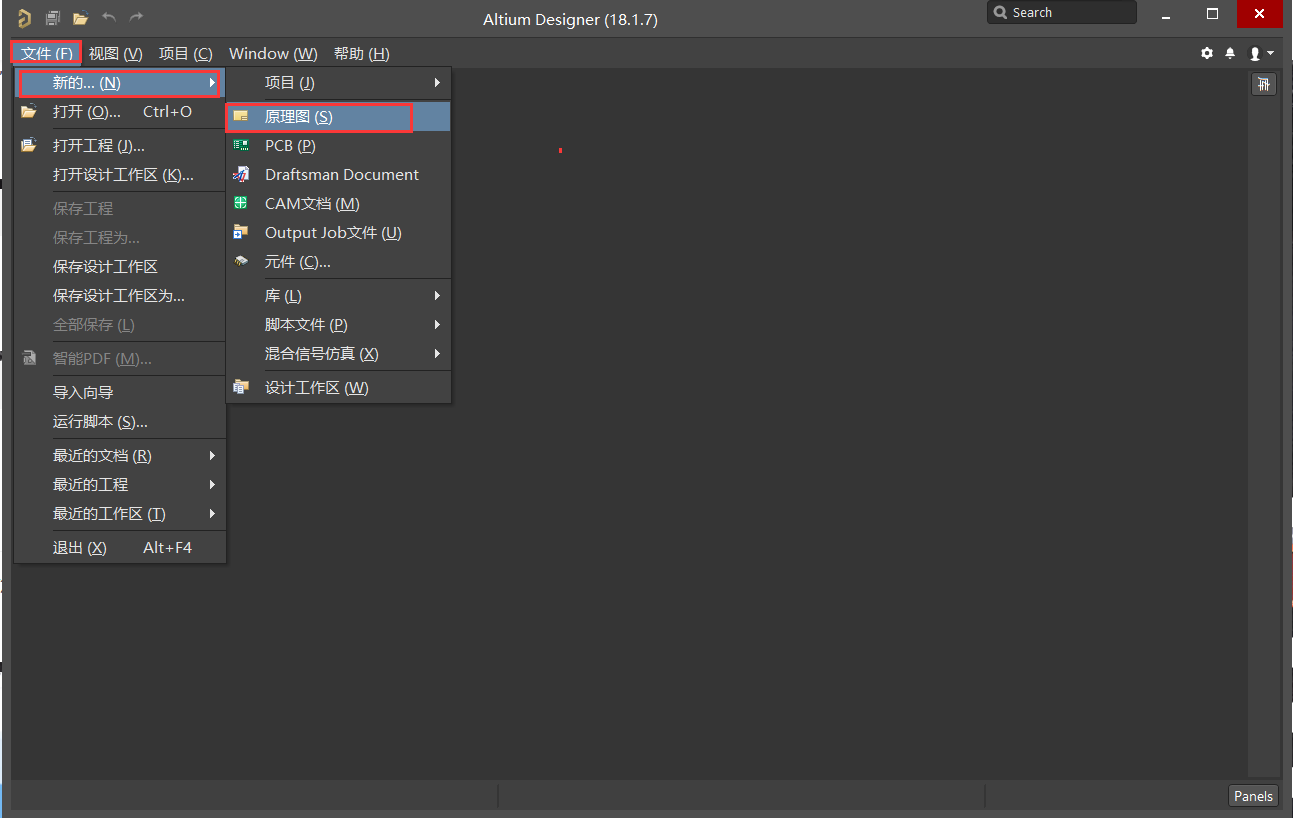Open the user account icon

click(1255, 53)
